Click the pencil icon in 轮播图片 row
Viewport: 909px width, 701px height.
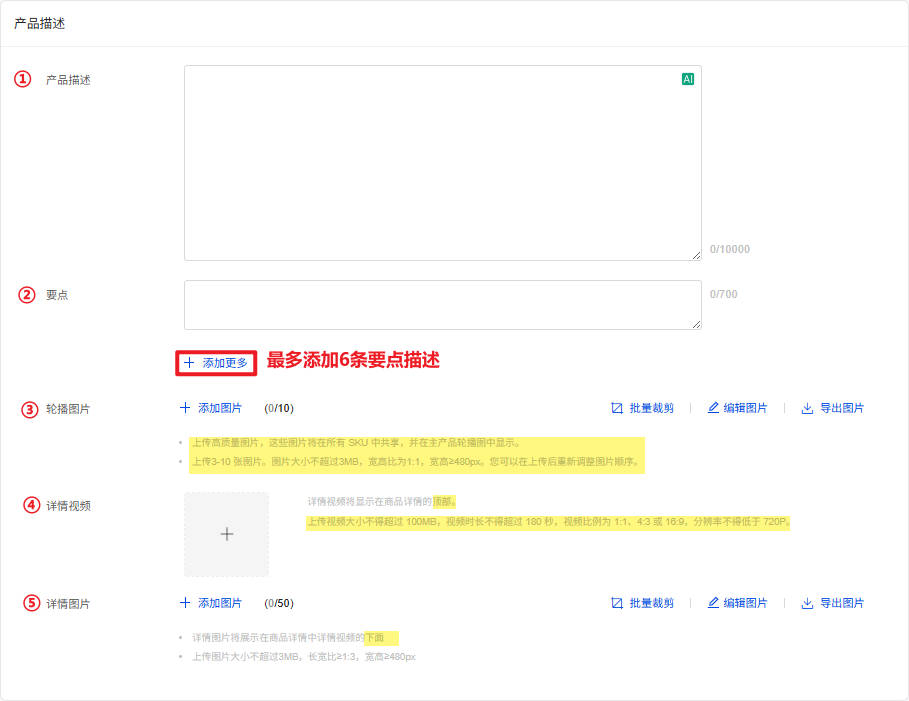713,408
